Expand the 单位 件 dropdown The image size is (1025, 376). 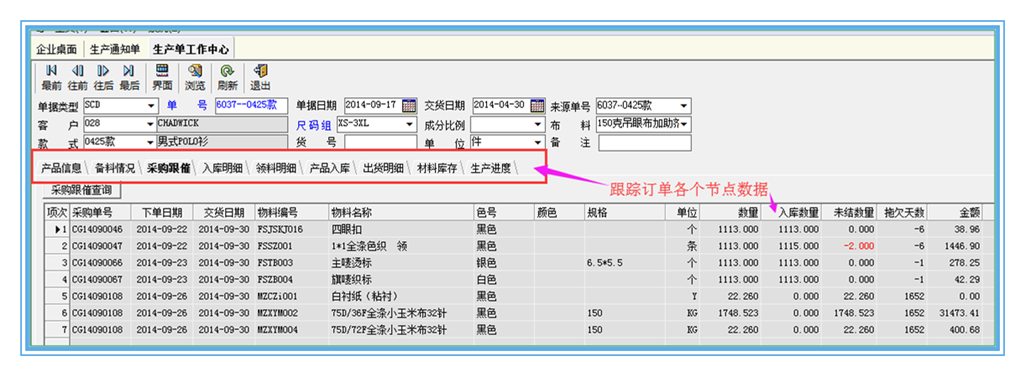pos(538,142)
